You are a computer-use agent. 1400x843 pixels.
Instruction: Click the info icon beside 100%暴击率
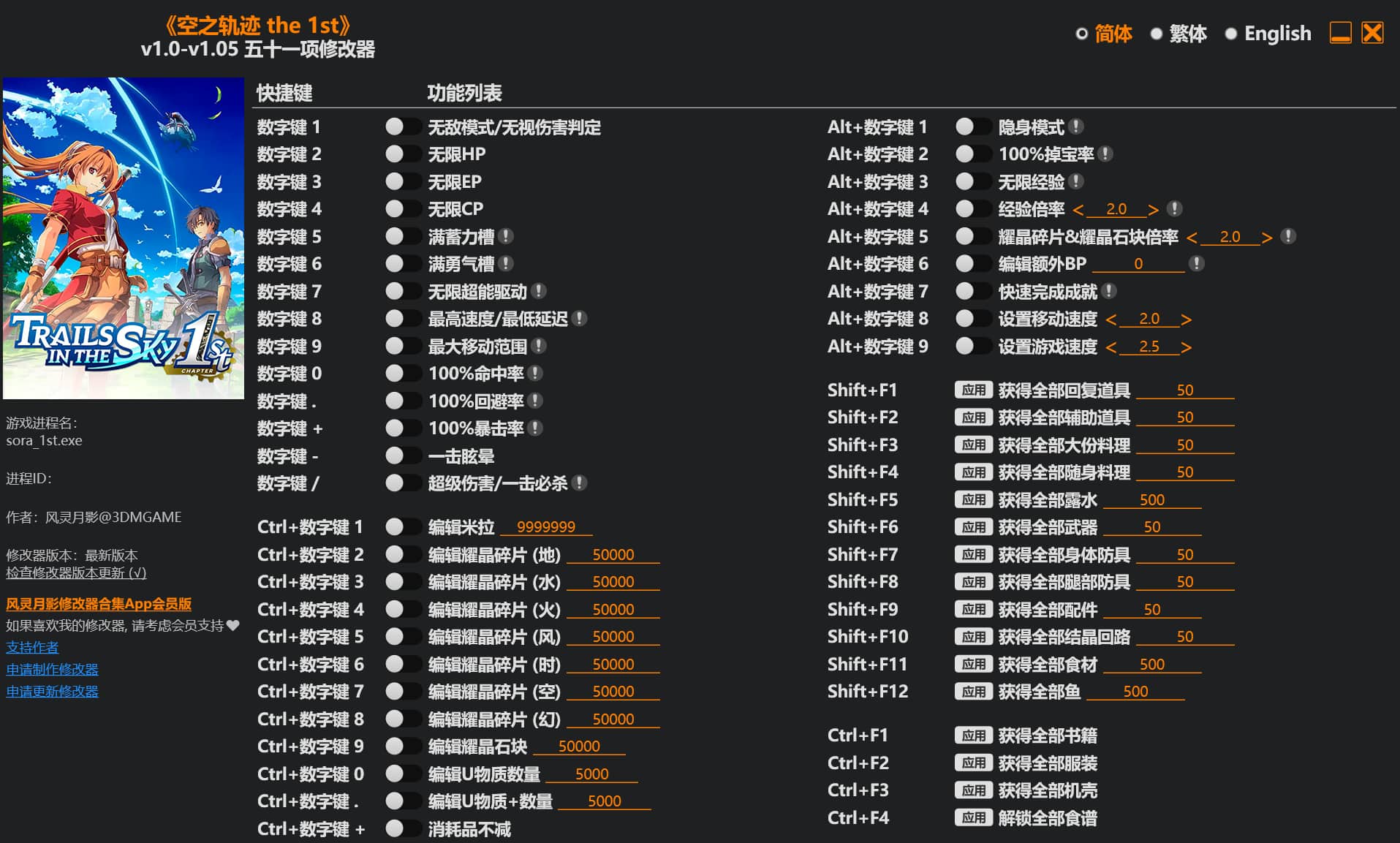(535, 428)
